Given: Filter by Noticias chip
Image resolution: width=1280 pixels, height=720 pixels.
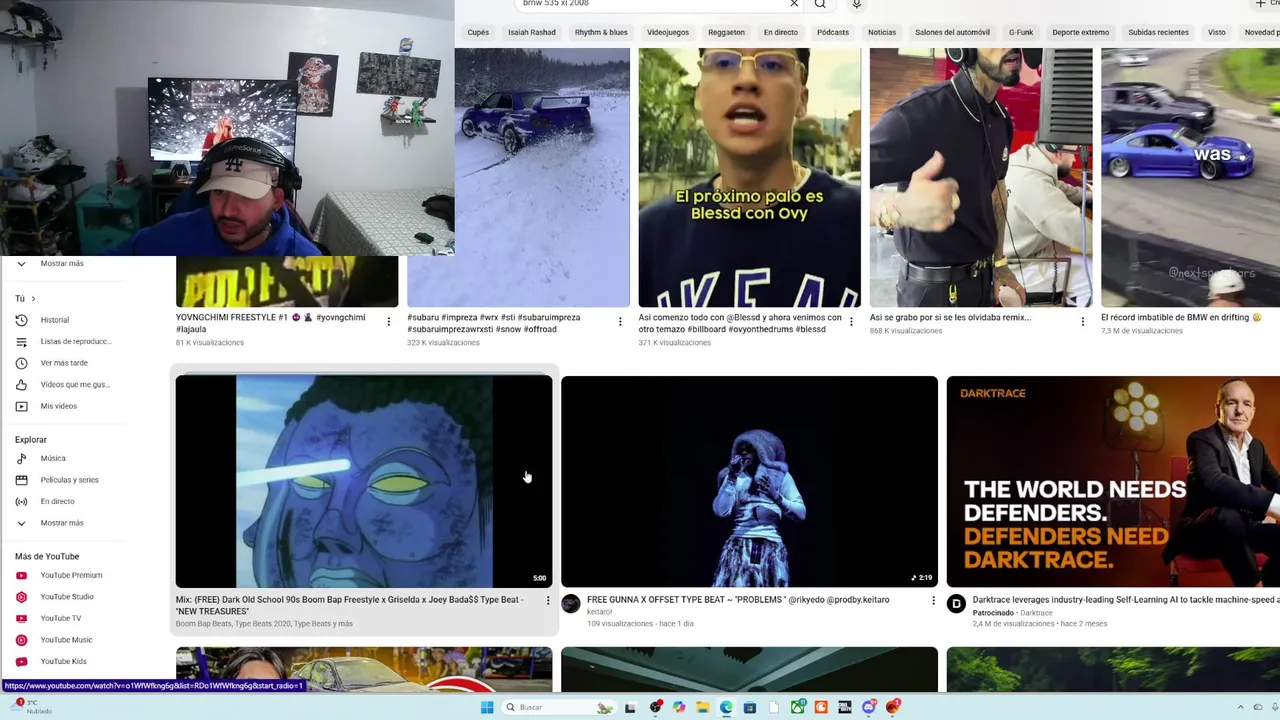Looking at the screenshot, I should [x=882, y=32].
